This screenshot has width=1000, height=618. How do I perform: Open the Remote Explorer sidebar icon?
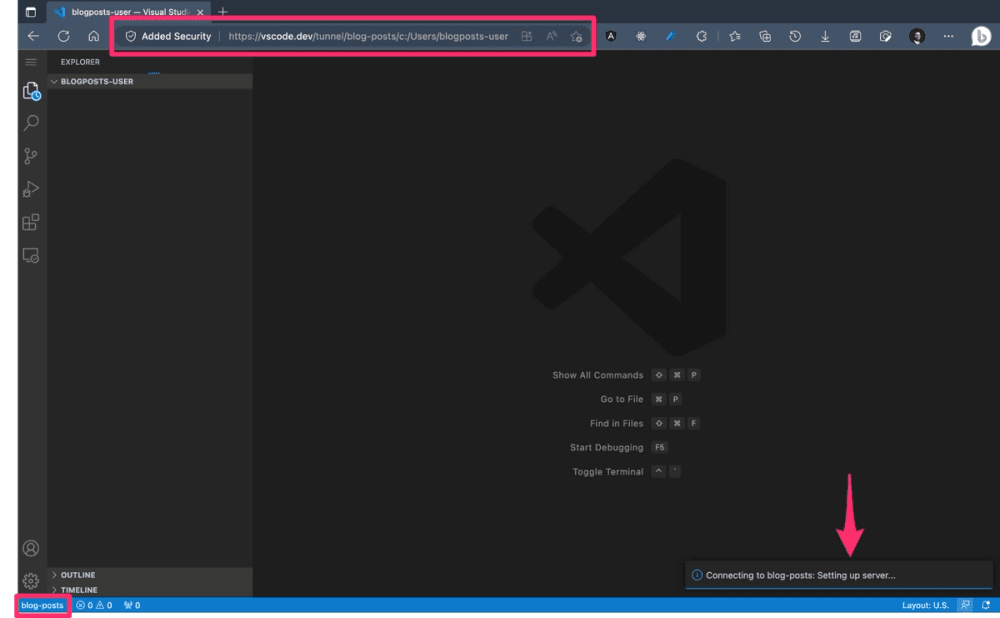click(x=30, y=255)
